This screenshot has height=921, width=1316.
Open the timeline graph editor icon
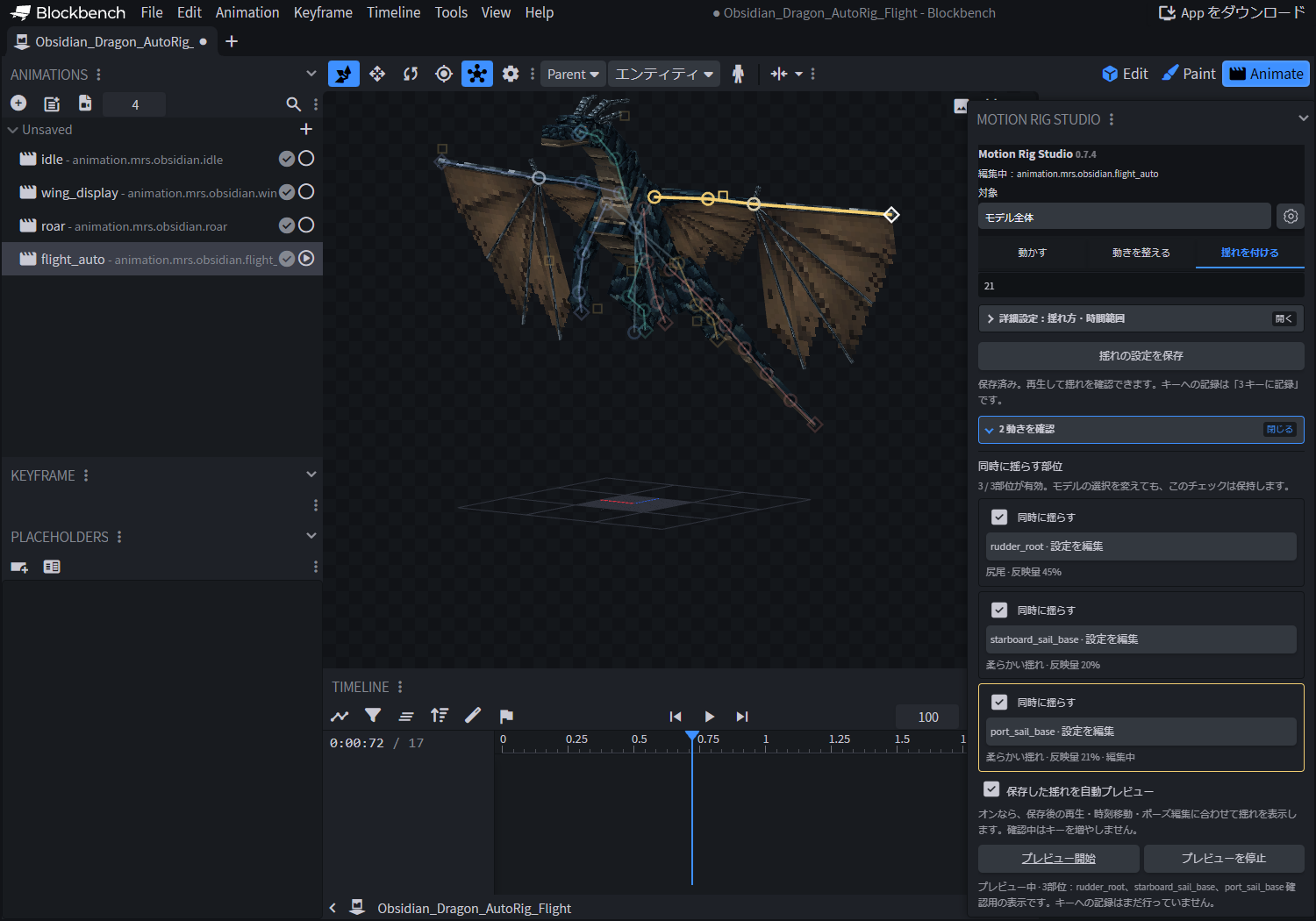(x=340, y=716)
